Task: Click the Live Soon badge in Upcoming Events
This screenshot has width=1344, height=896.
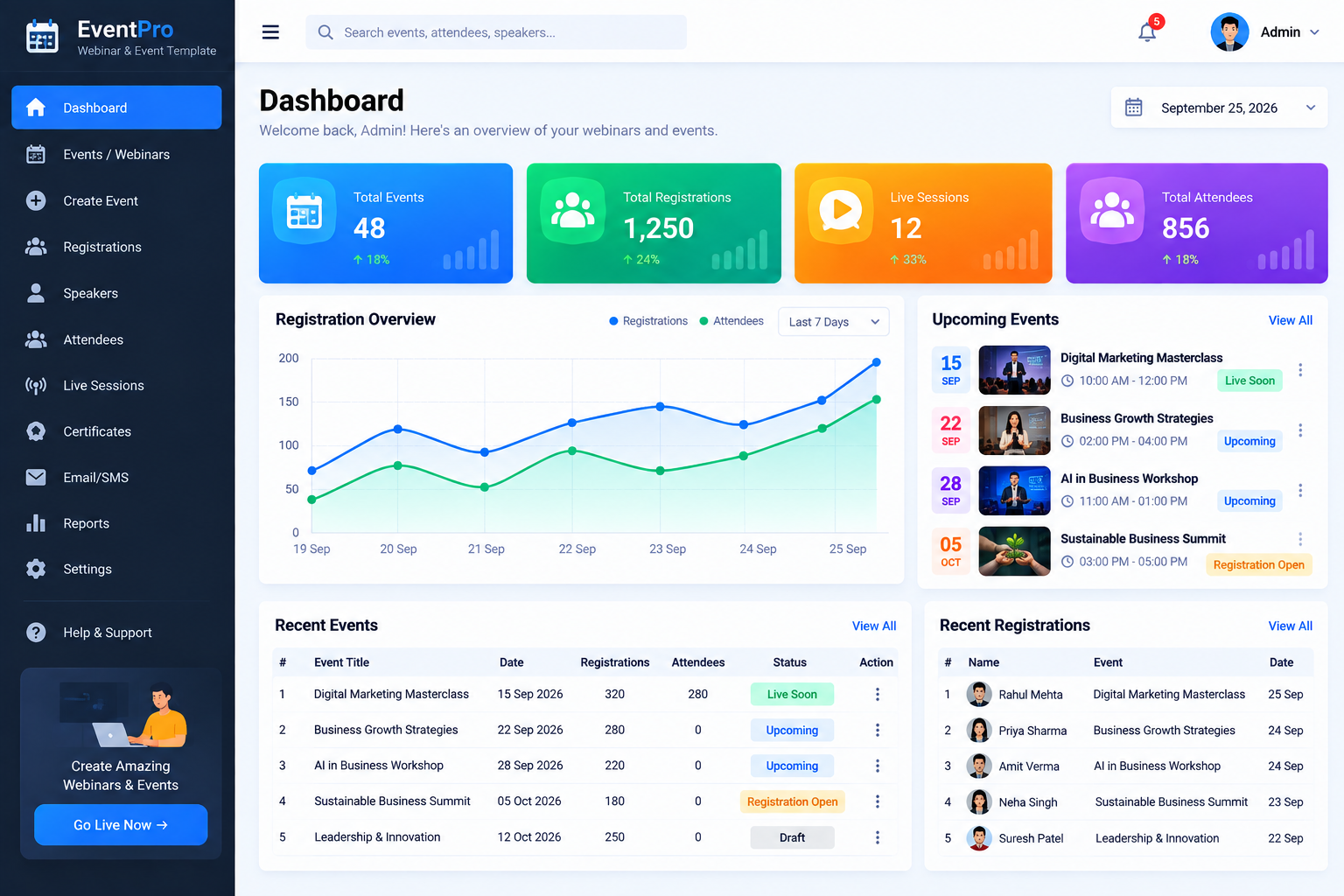Action: point(1249,381)
